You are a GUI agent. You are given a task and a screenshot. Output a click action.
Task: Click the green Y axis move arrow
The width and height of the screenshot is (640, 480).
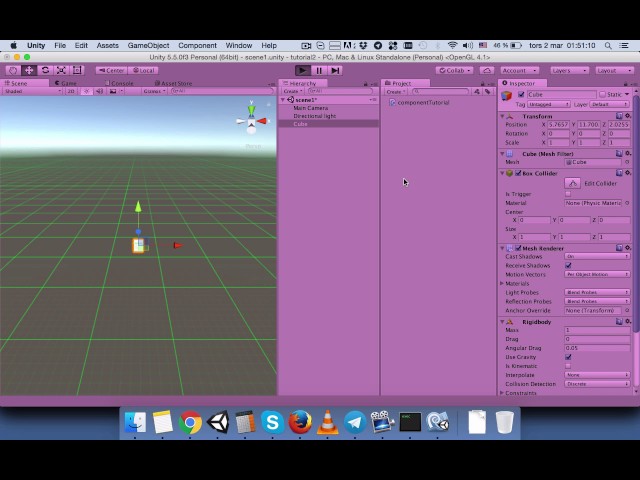pyautogui.click(x=138, y=207)
